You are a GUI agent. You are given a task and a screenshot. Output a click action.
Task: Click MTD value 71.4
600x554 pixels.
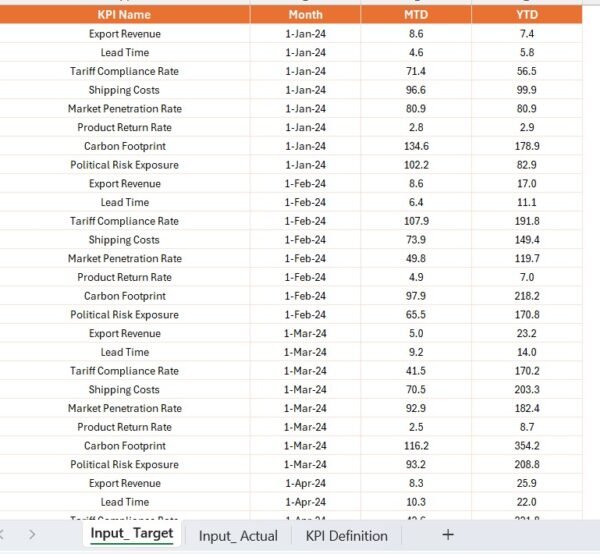click(416, 71)
